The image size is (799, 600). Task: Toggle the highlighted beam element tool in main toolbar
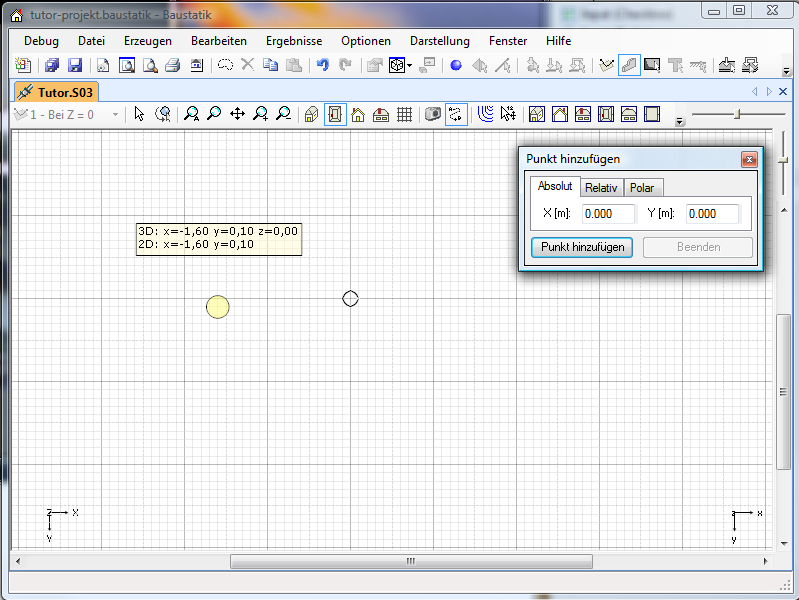point(629,65)
